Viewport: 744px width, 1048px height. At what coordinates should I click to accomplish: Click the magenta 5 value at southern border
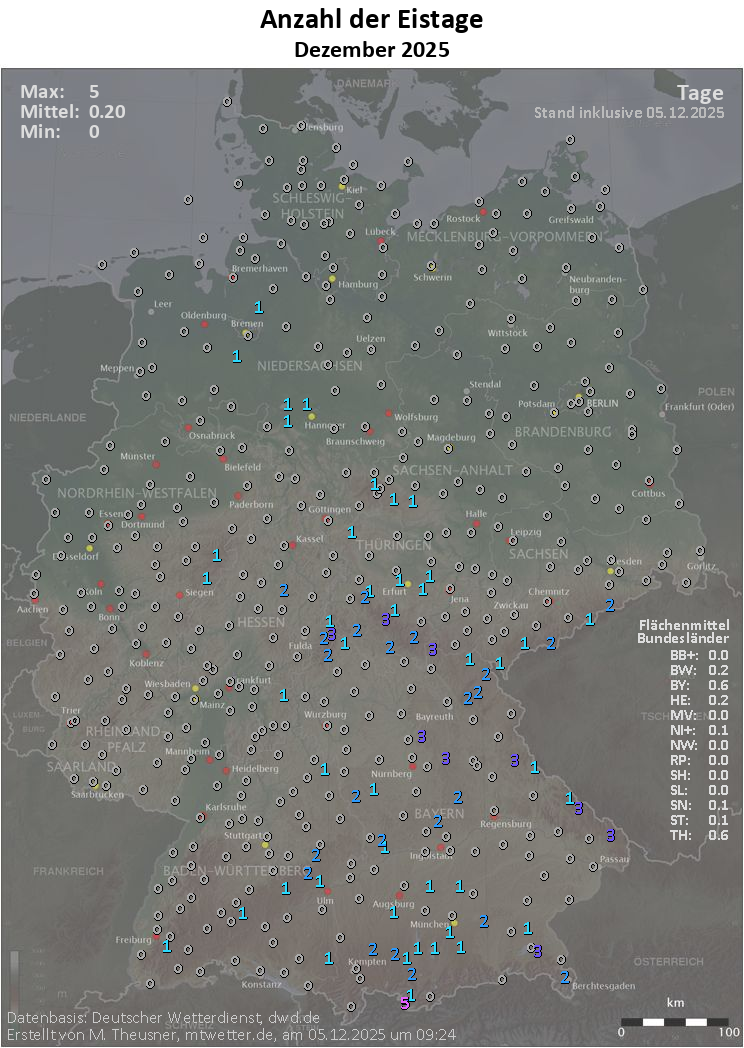[x=405, y=1004]
